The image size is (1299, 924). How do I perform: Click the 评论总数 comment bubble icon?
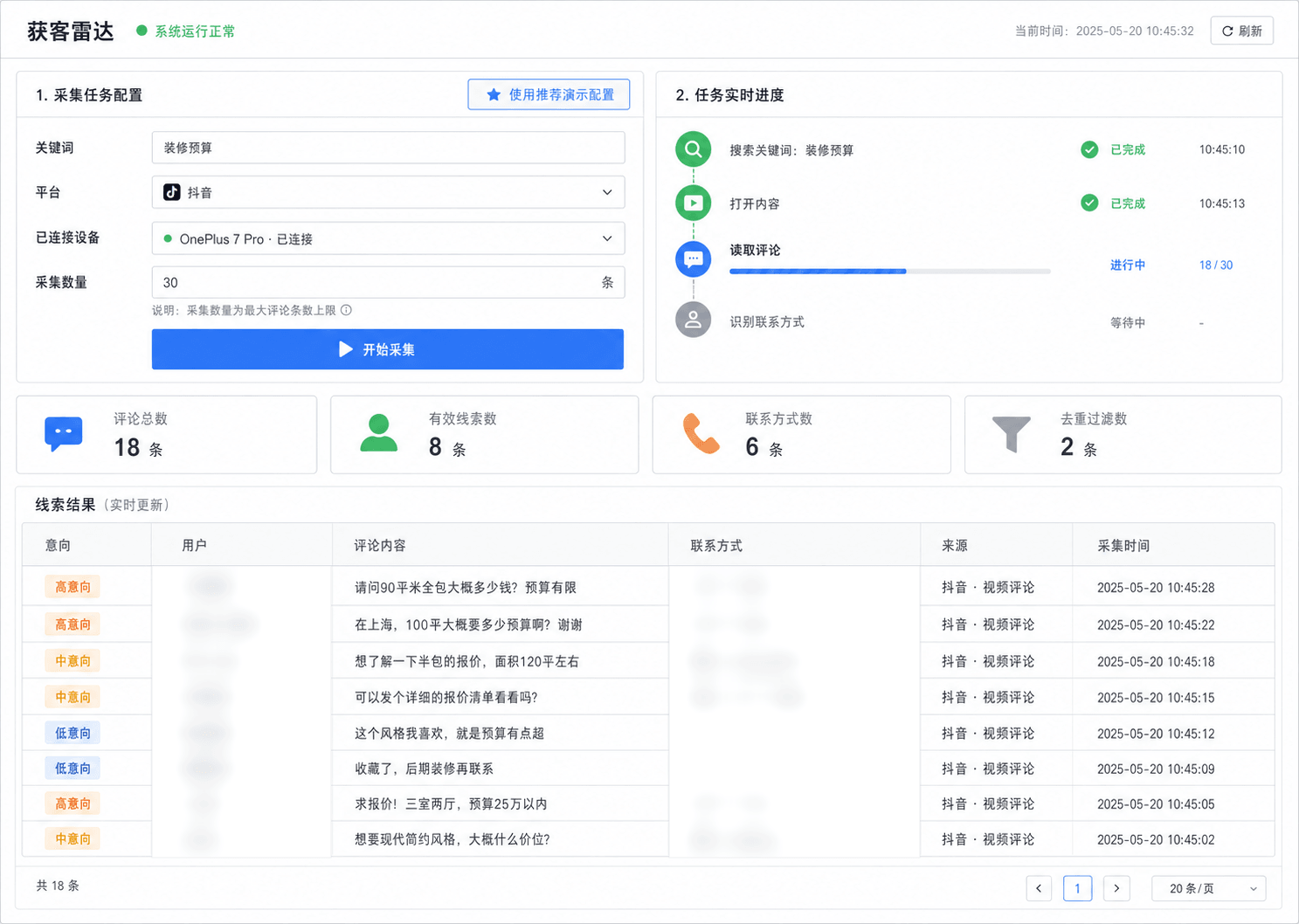click(x=63, y=434)
